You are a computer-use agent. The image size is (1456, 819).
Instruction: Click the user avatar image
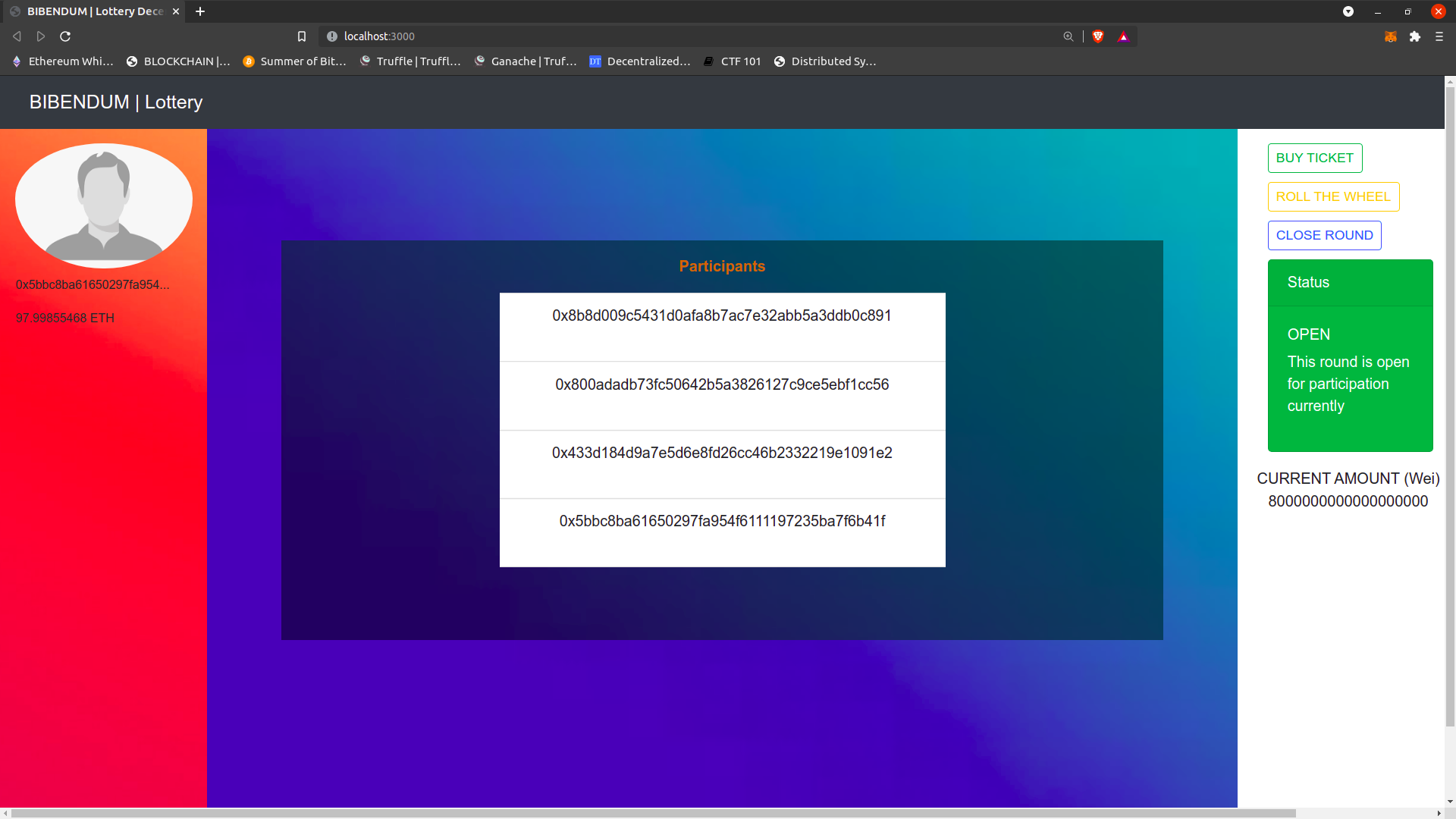point(104,206)
